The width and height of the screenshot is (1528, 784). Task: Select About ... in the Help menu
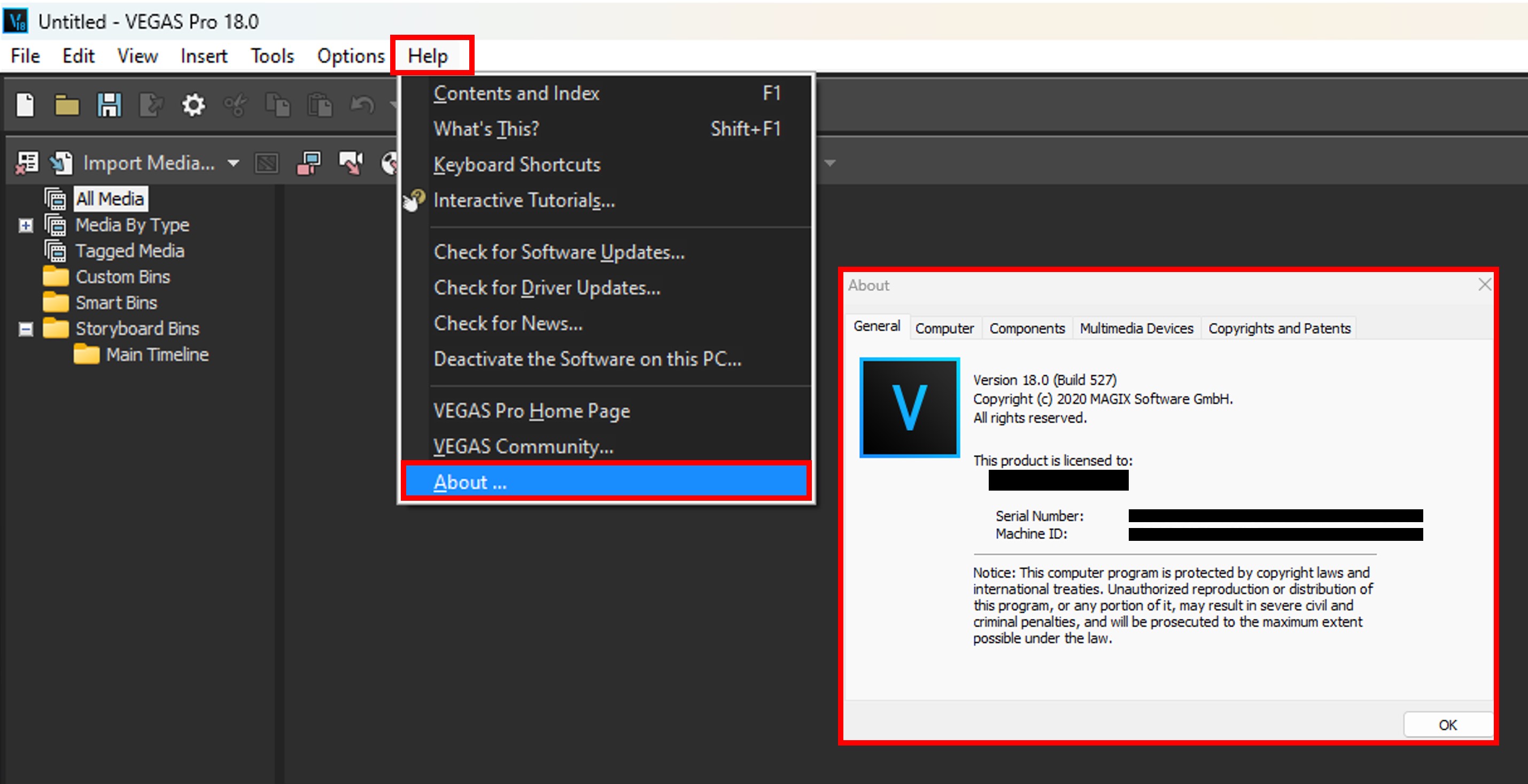coord(606,482)
